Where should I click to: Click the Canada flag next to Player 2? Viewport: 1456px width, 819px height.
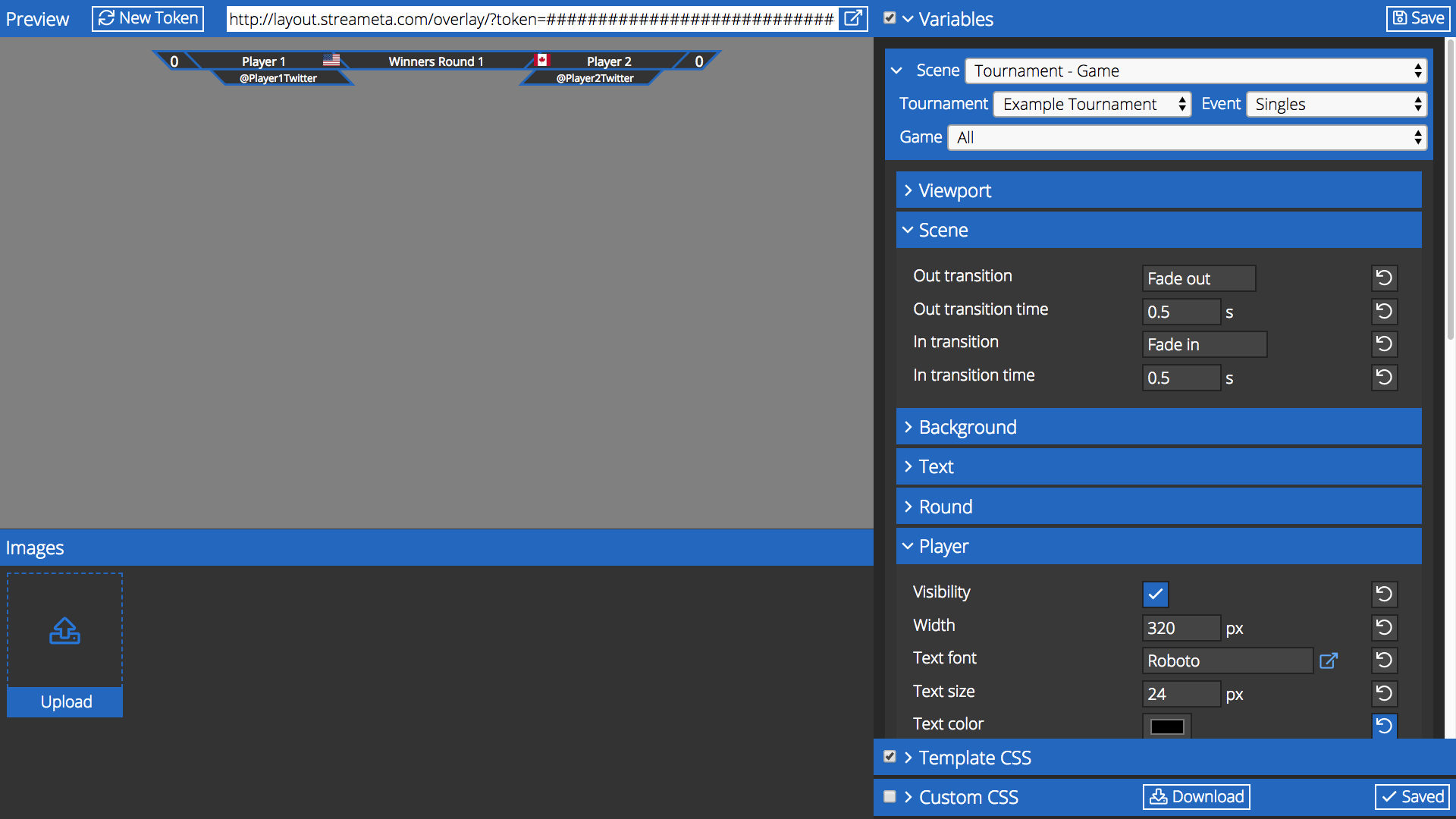(x=541, y=60)
